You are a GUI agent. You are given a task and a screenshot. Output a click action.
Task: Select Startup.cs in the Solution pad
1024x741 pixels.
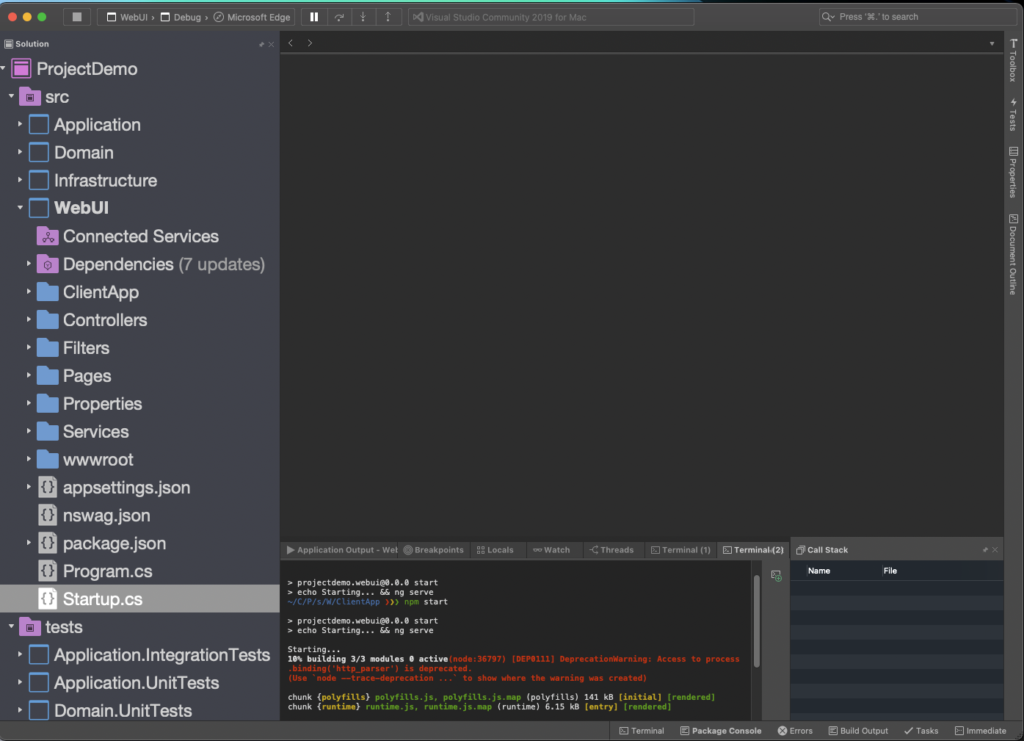click(100, 599)
